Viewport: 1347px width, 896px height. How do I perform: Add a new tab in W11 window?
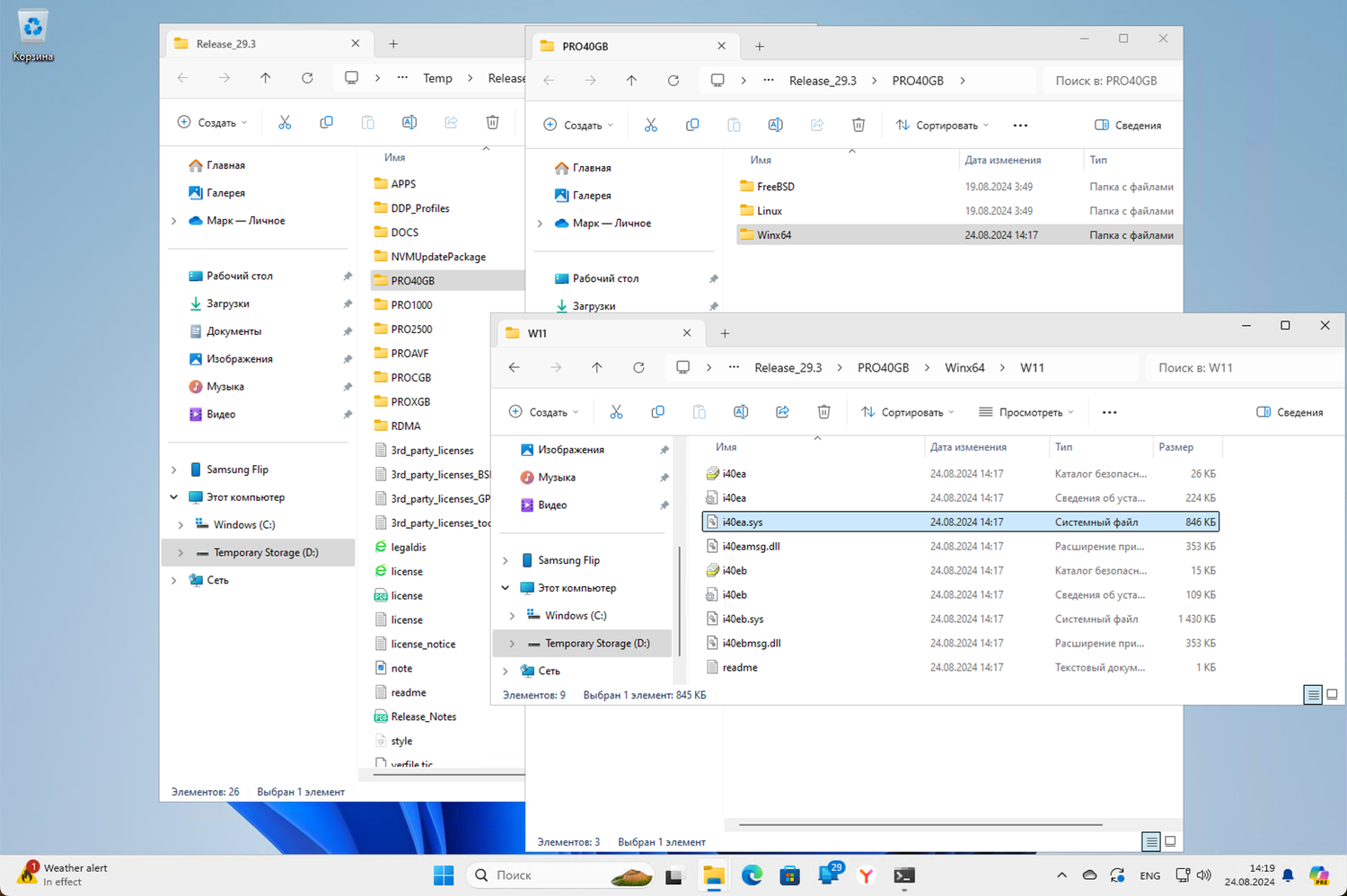[725, 333]
